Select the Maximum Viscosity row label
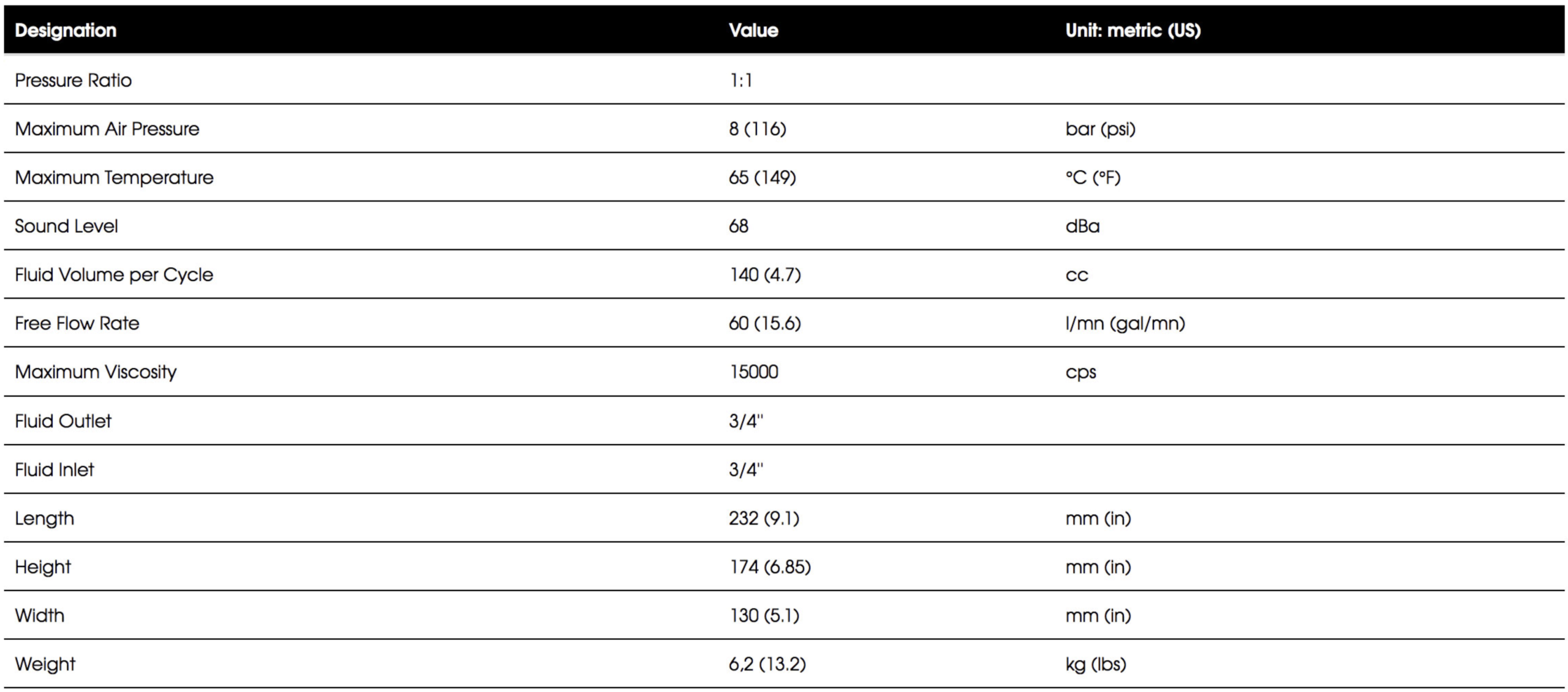 pos(96,372)
